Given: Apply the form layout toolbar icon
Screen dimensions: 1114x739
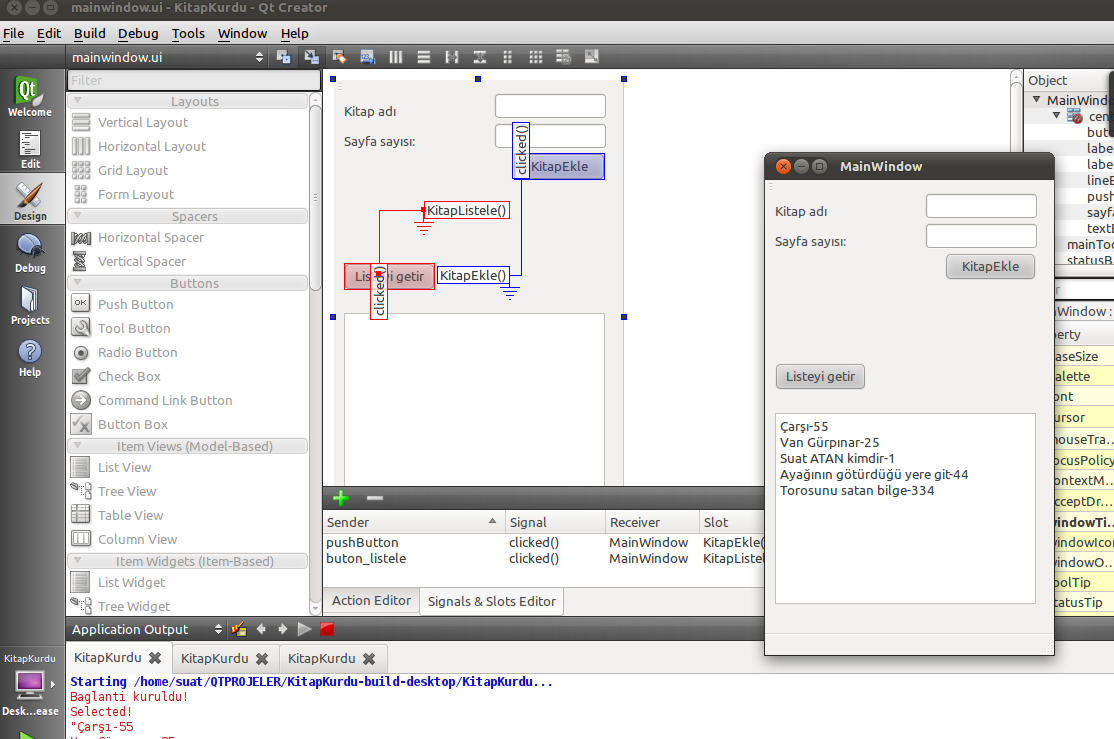Looking at the screenshot, I should pyautogui.click(x=508, y=57).
